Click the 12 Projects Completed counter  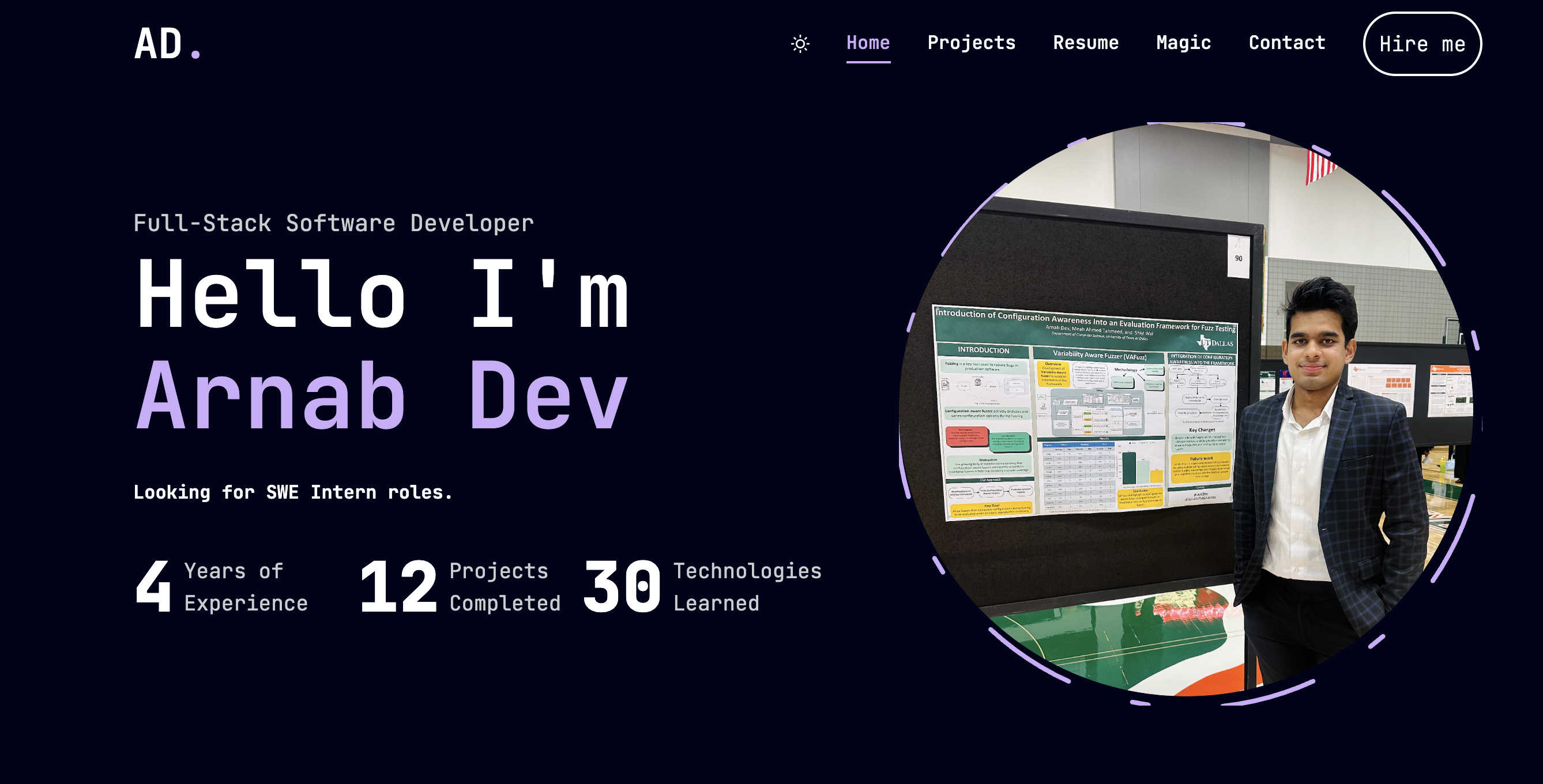461,587
